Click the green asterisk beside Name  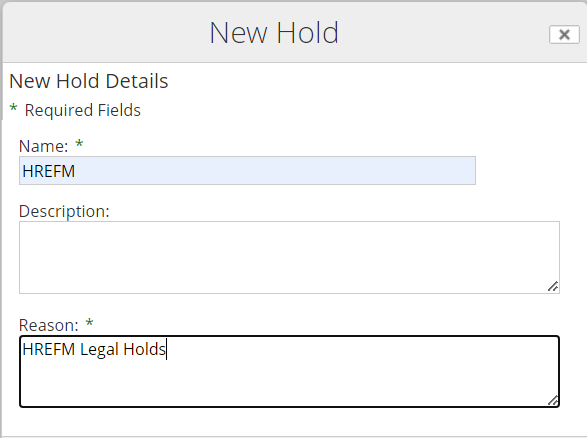point(79,145)
